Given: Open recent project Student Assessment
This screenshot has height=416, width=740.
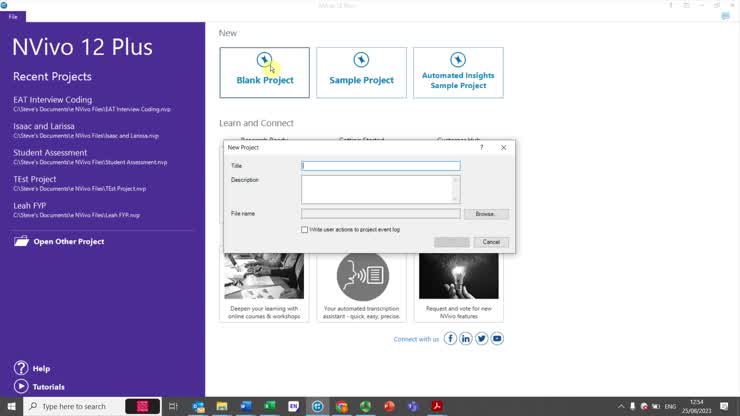Looking at the screenshot, I should pyautogui.click(x=50, y=153).
